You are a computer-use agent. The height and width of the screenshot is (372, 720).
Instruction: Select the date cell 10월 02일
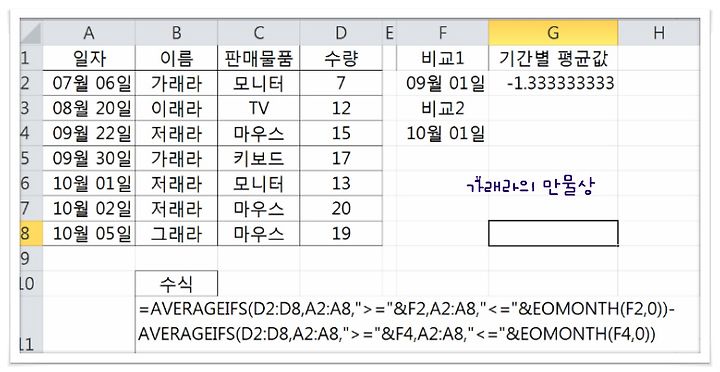pyautogui.click(x=89, y=209)
